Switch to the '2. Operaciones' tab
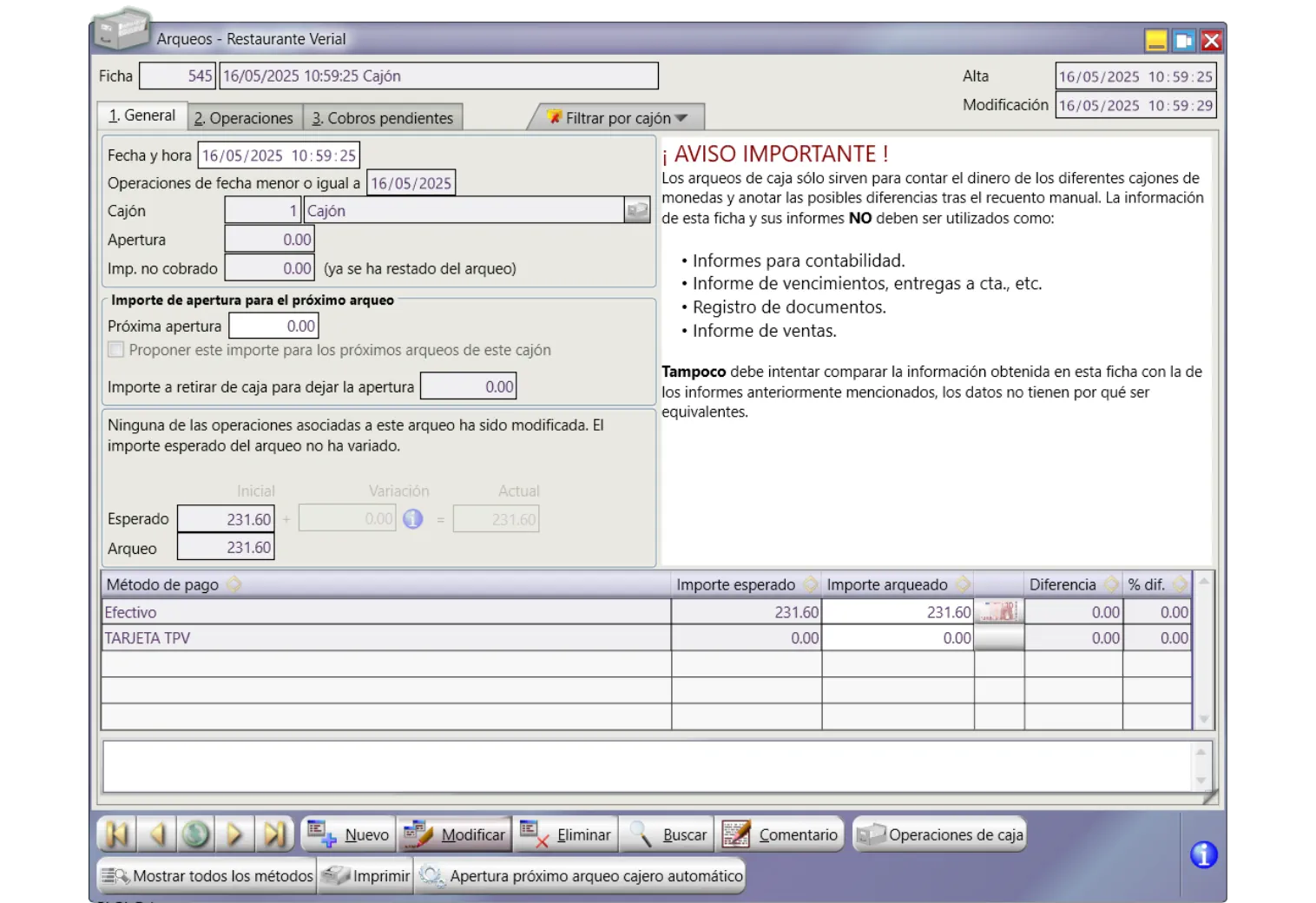 coord(244,118)
